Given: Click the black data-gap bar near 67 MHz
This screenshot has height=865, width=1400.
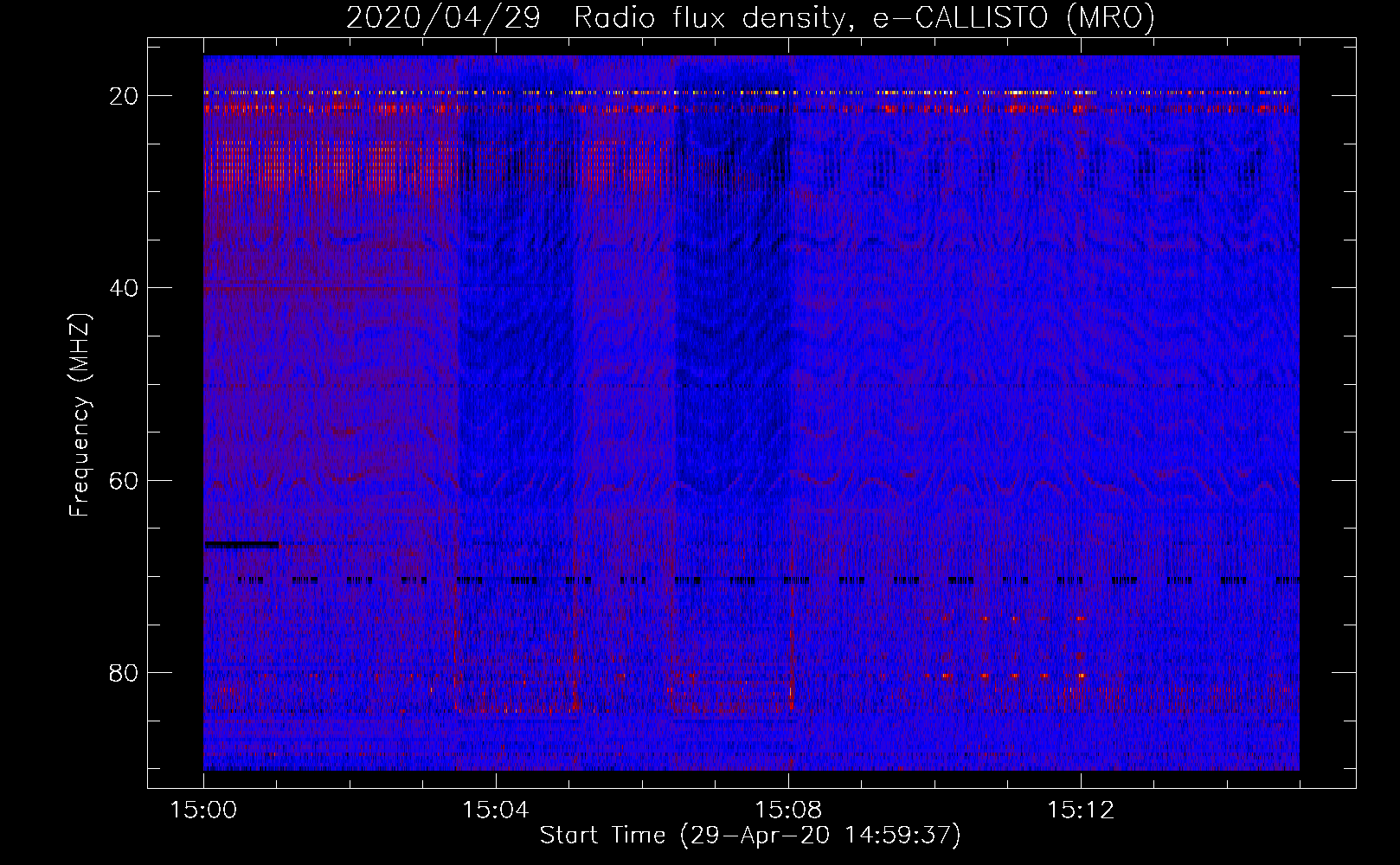Looking at the screenshot, I should [x=241, y=544].
